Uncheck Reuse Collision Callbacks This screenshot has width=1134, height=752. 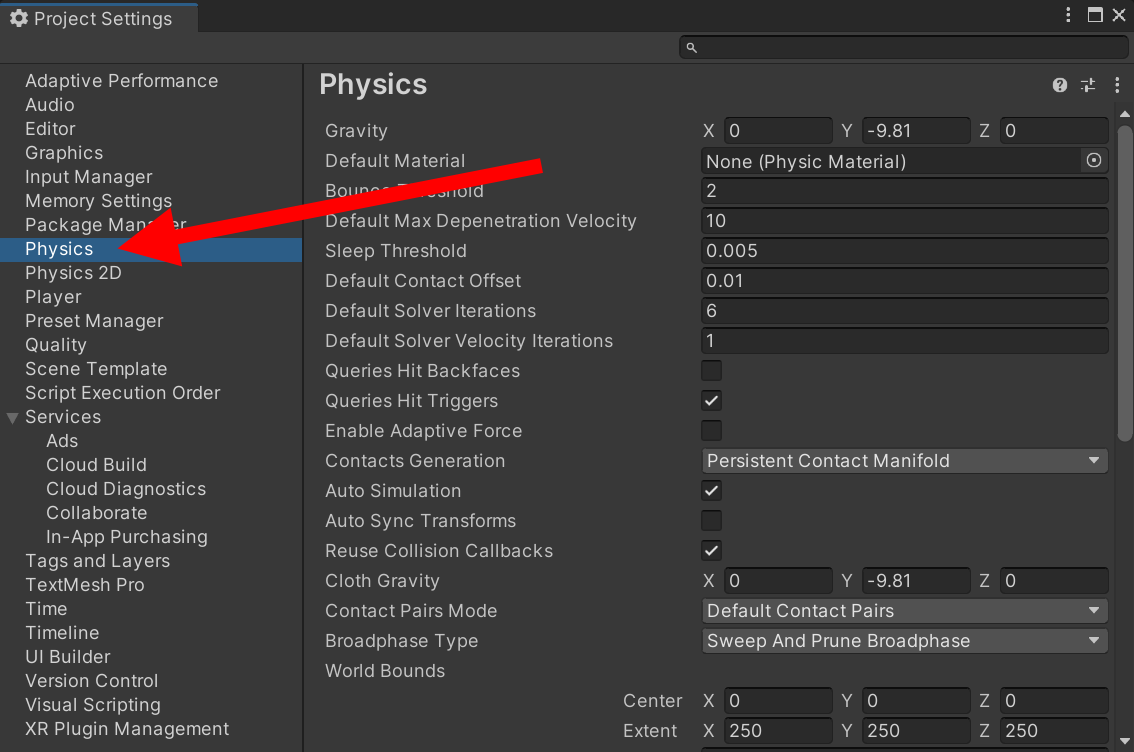coord(712,551)
